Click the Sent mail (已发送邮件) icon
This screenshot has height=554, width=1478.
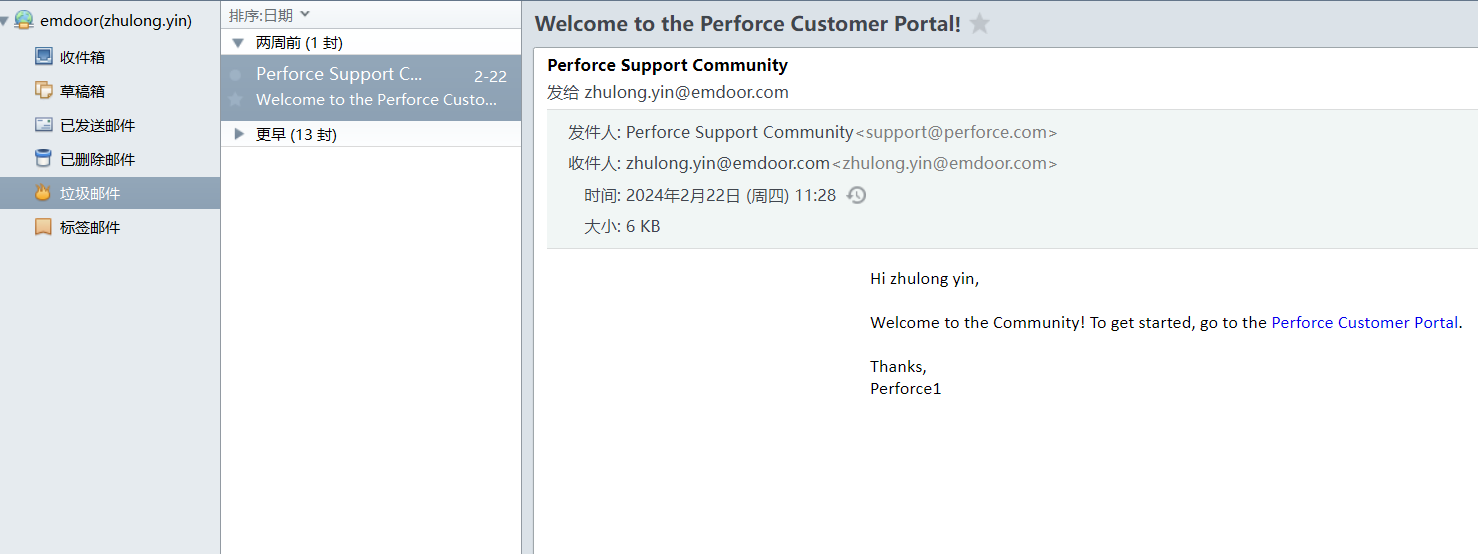click(x=43, y=125)
